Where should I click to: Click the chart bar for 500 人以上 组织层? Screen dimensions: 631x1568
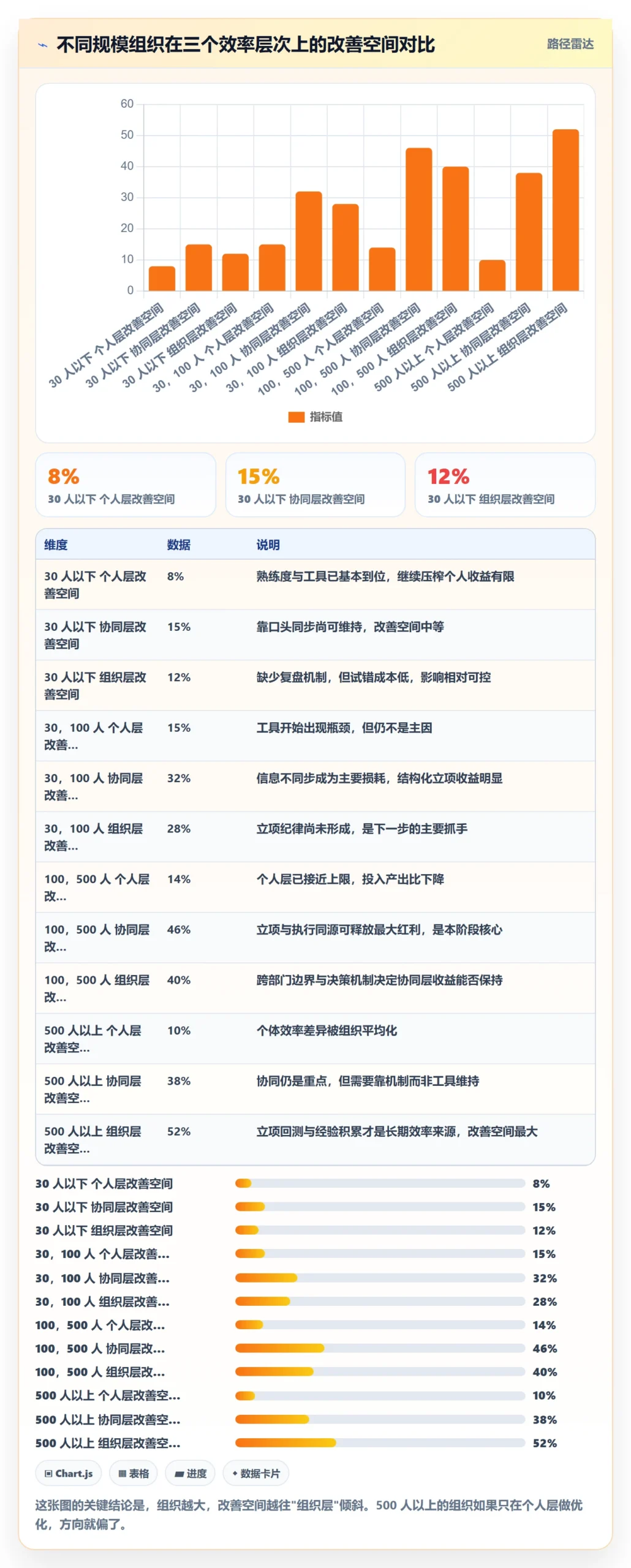[565, 210]
